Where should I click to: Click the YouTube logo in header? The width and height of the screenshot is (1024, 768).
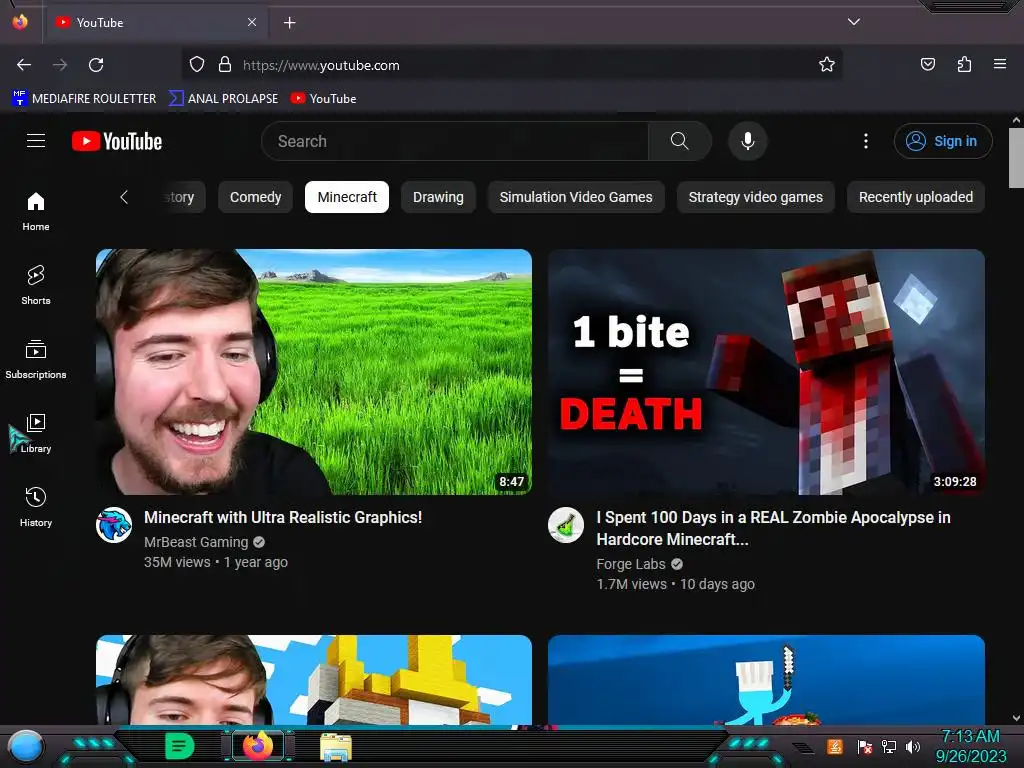pos(117,141)
